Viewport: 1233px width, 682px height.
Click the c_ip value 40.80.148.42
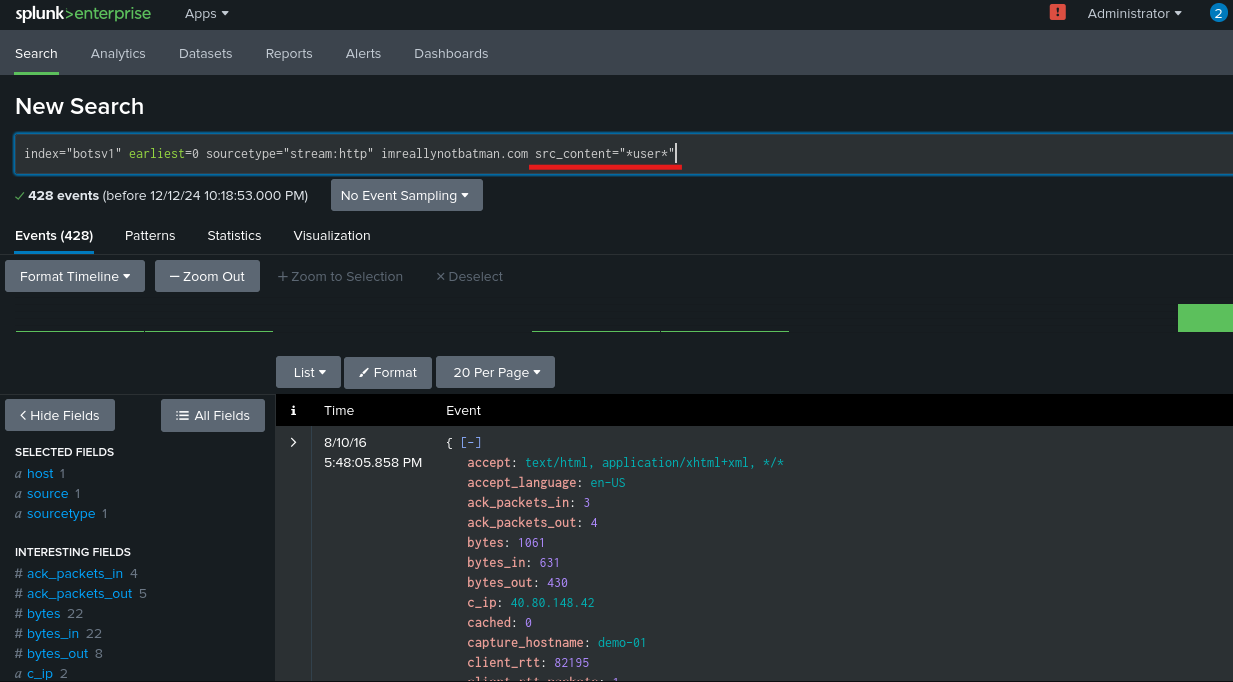pos(552,603)
